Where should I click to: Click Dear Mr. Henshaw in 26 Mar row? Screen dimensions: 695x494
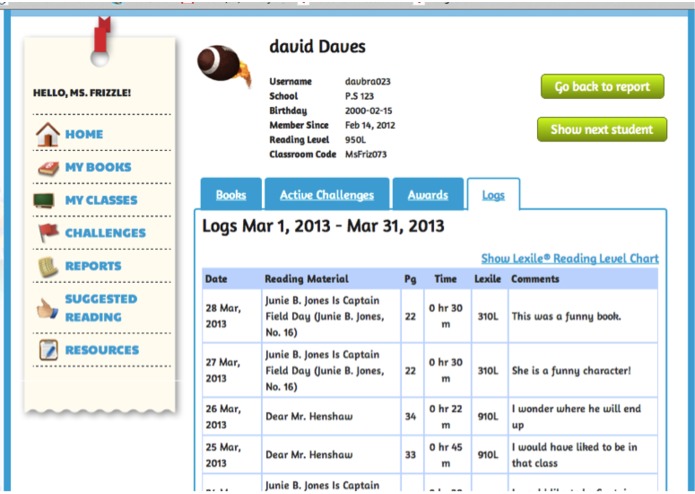(x=309, y=416)
